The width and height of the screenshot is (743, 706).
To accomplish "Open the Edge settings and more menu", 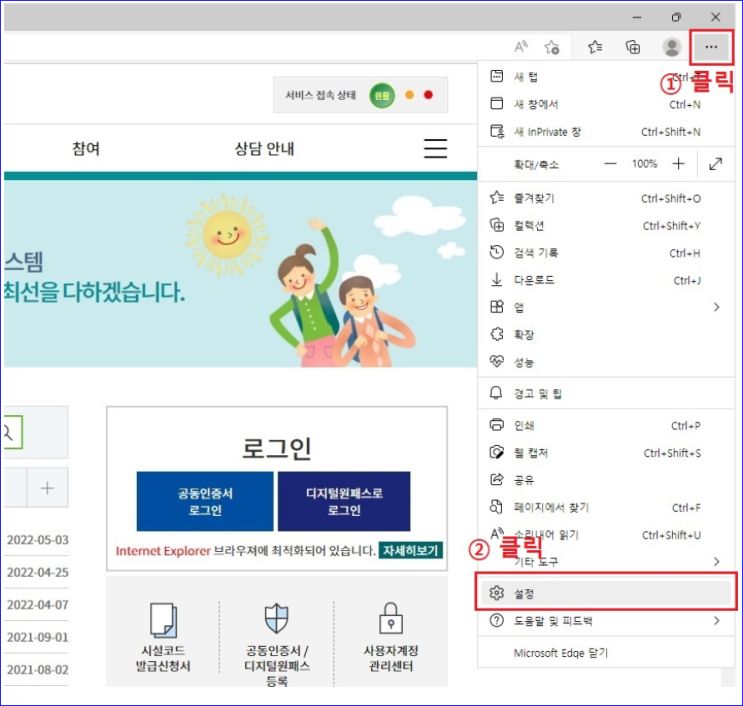I will click(711, 47).
